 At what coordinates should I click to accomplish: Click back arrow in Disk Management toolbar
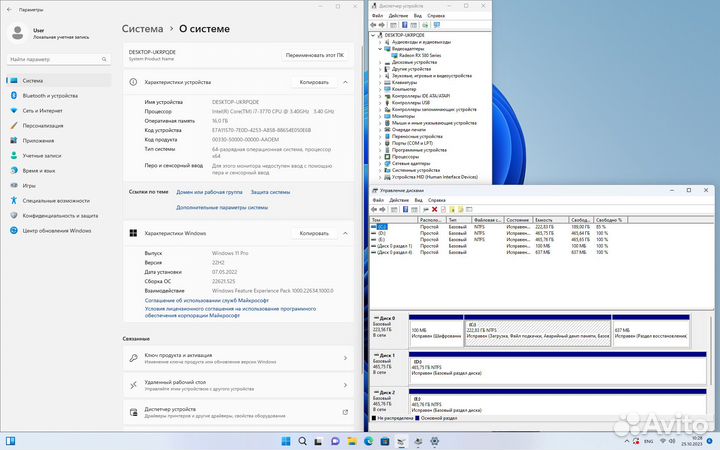[373, 209]
